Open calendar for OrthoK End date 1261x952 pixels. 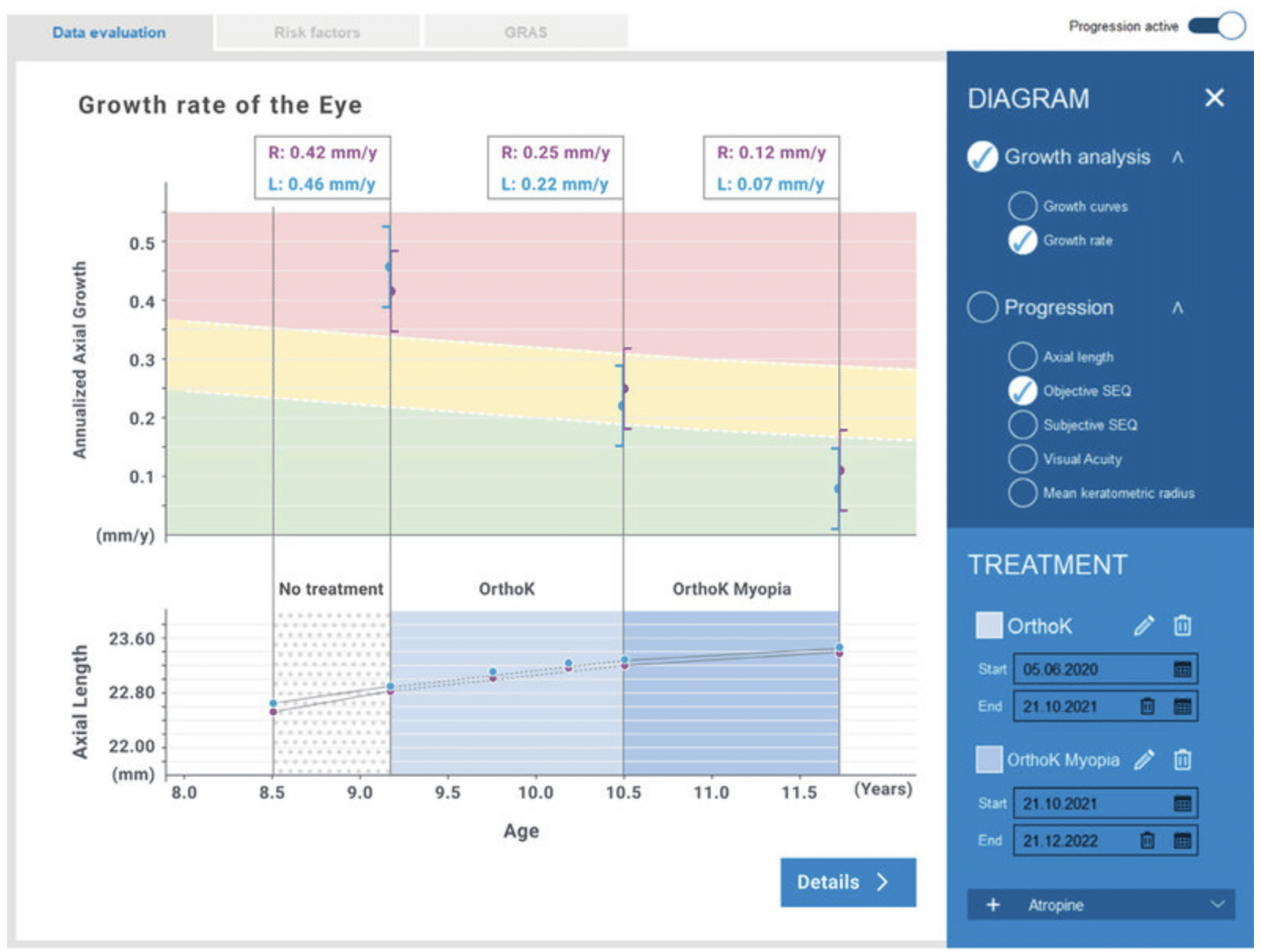pos(1182,707)
